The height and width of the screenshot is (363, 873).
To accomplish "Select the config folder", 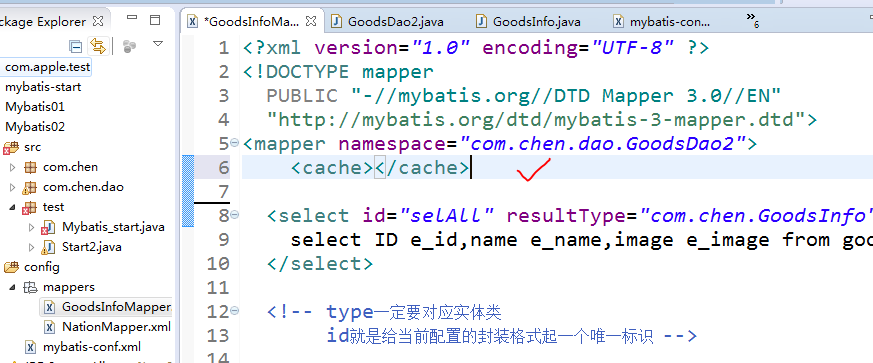I will [x=42, y=267].
